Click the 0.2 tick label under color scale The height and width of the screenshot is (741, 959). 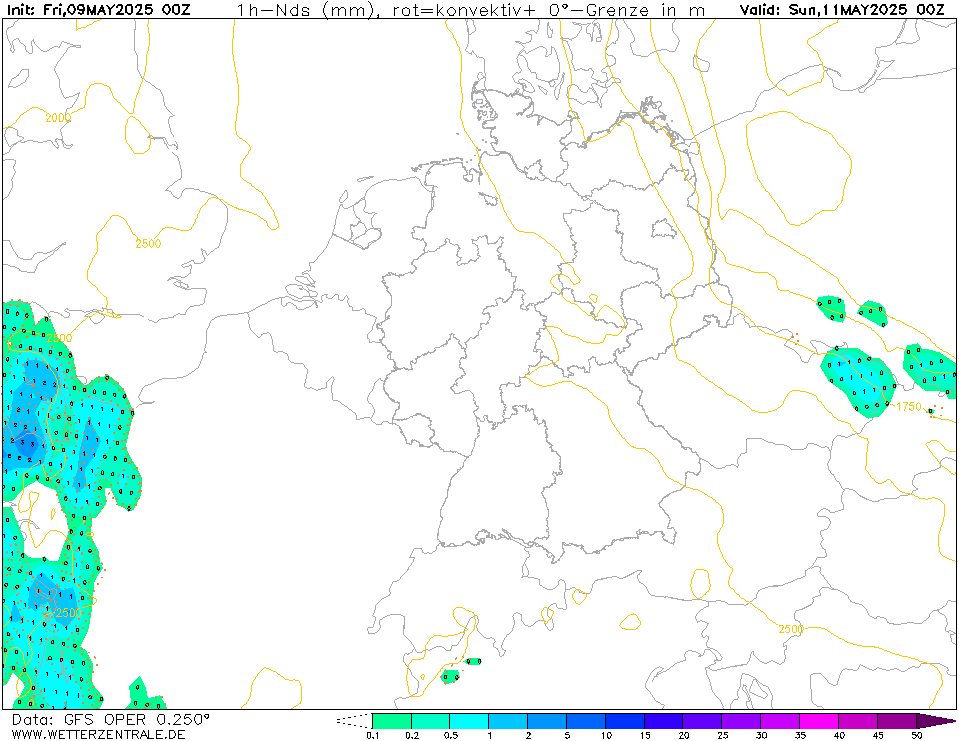point(412,735)
